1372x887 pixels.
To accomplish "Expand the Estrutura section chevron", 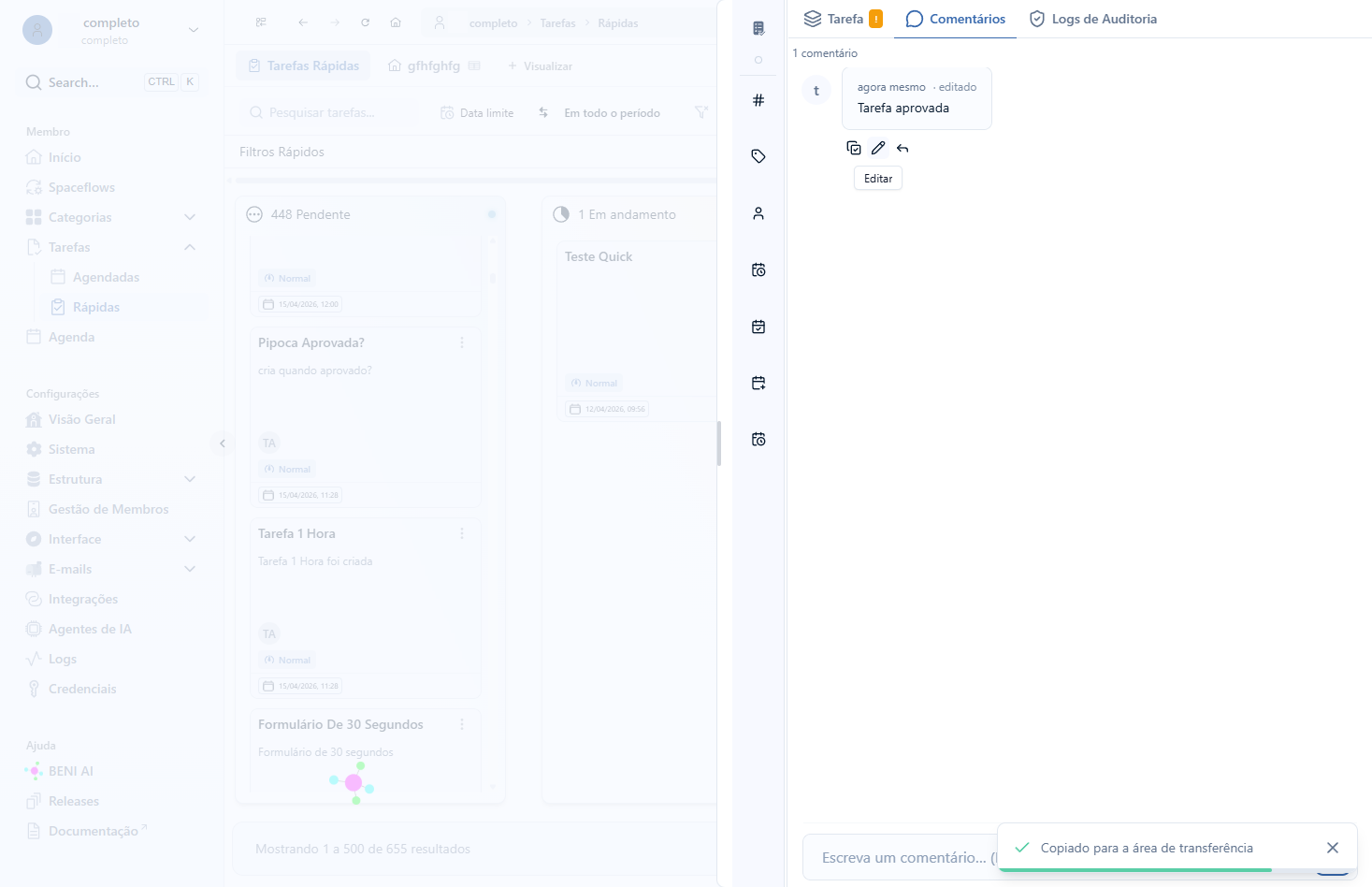I will coord(190,479).
